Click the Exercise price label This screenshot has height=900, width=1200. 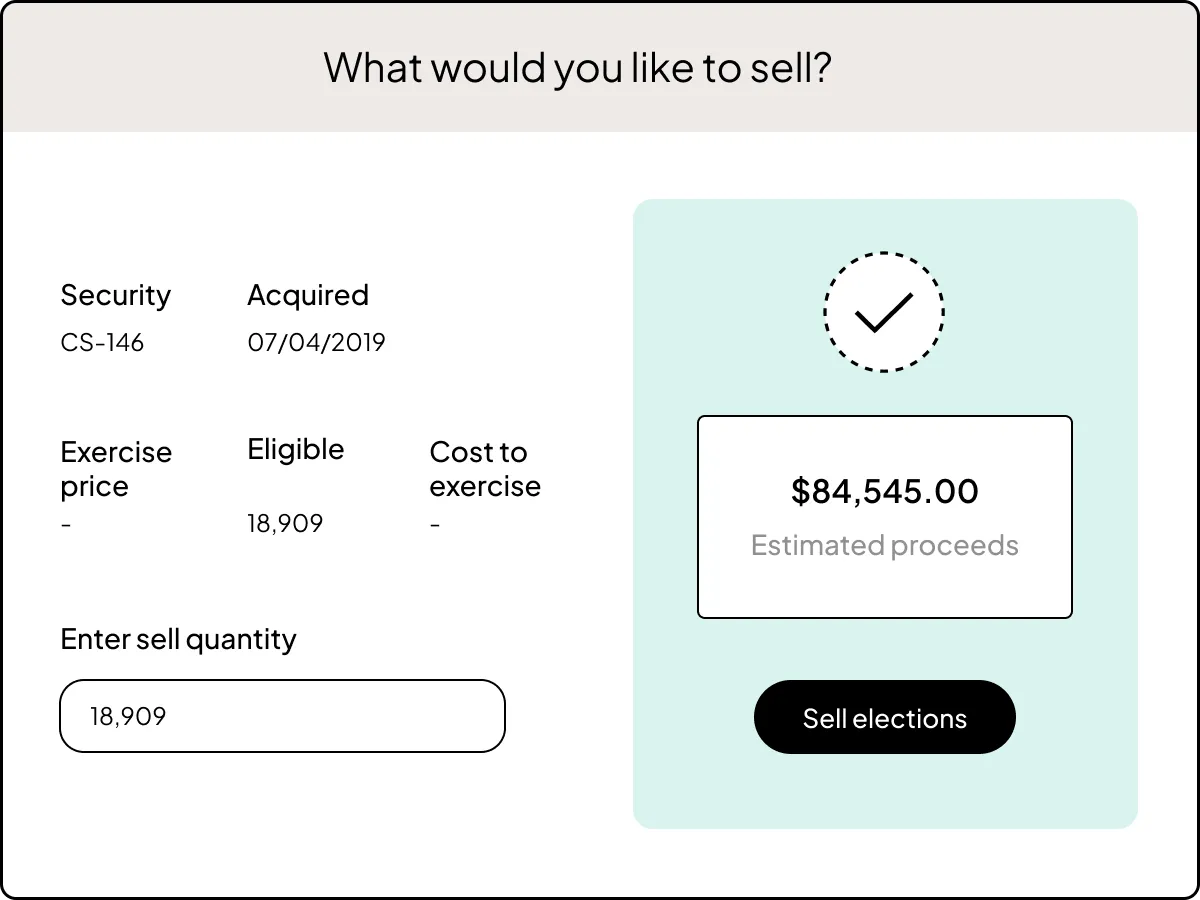(x=116, y=469)
